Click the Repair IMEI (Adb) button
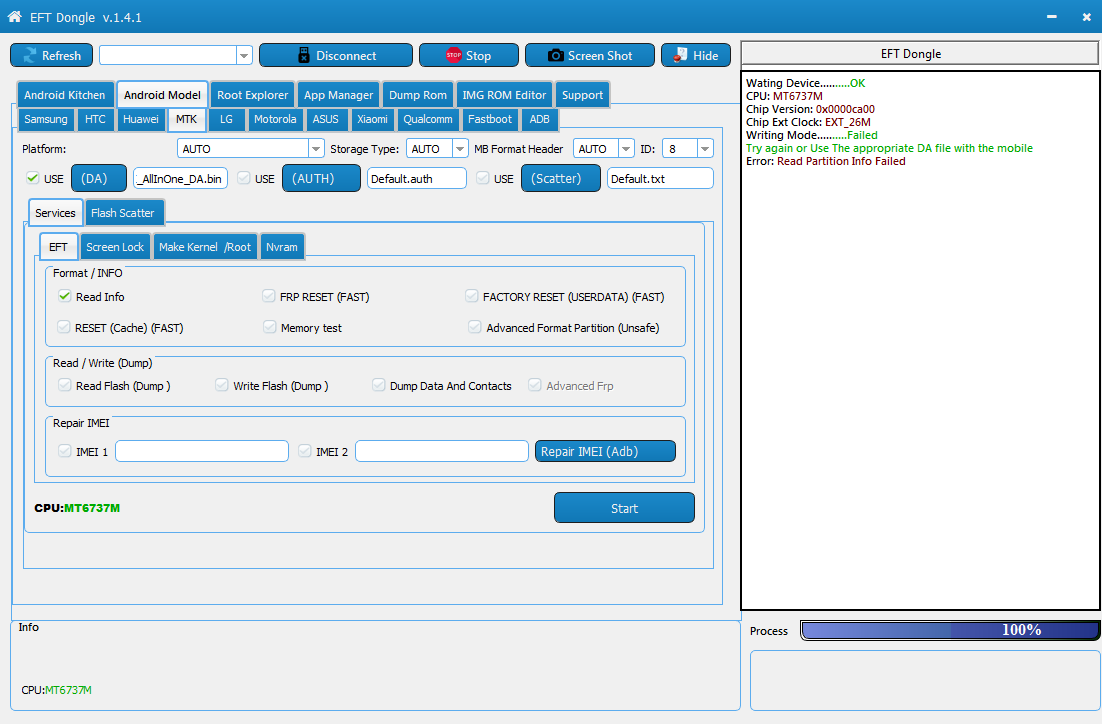Screen dimensions: 1102x724 605,451
